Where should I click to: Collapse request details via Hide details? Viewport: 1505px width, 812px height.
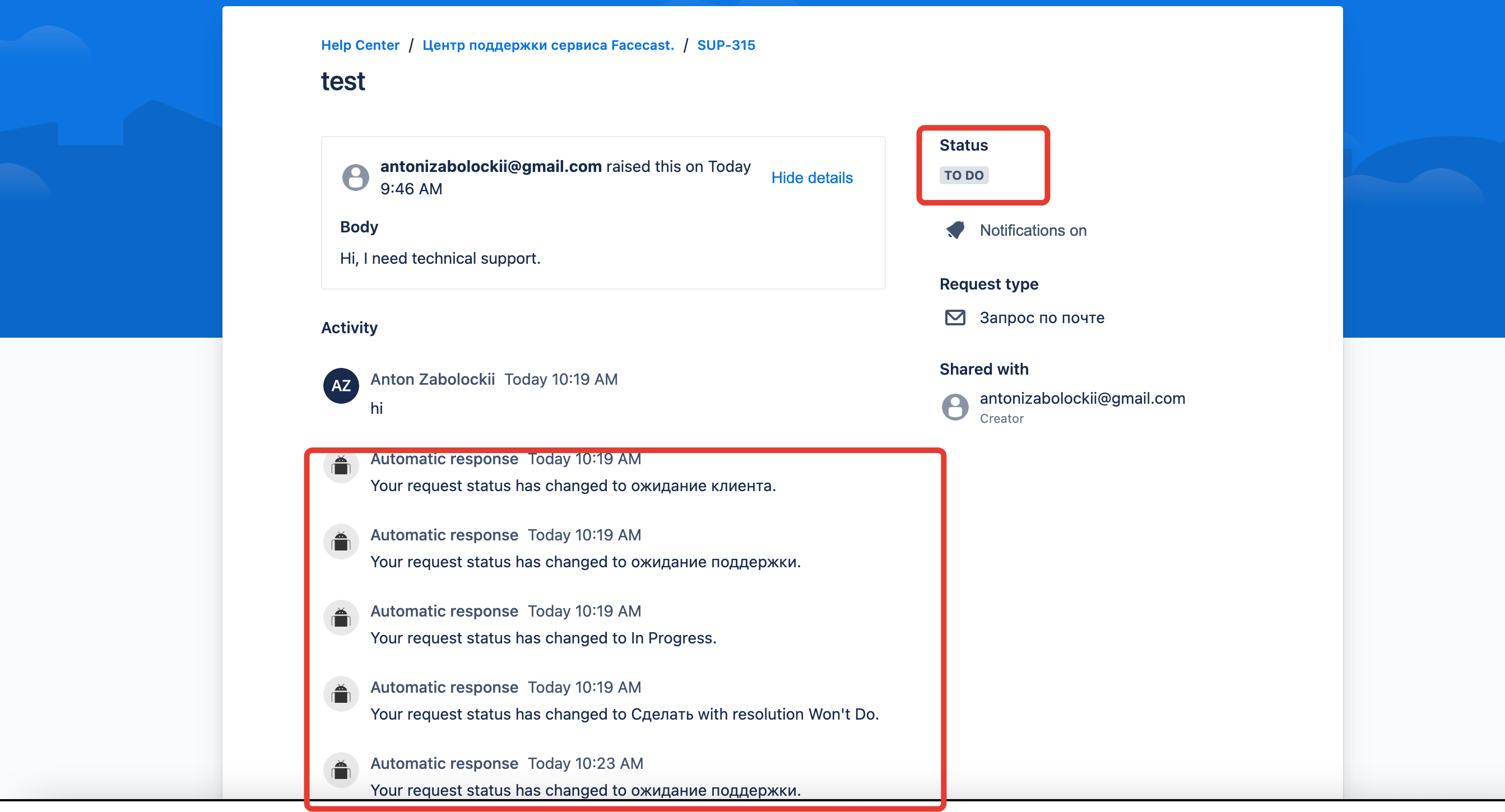pyautogui.click(x=812, y=178)
